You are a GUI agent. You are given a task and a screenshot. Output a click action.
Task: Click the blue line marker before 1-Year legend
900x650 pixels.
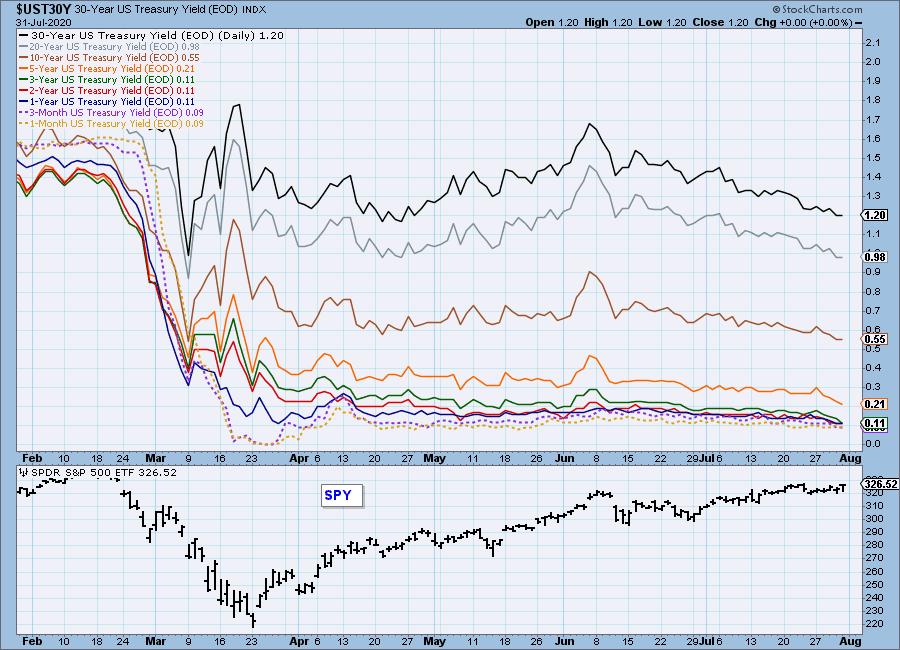pos(24,102)
